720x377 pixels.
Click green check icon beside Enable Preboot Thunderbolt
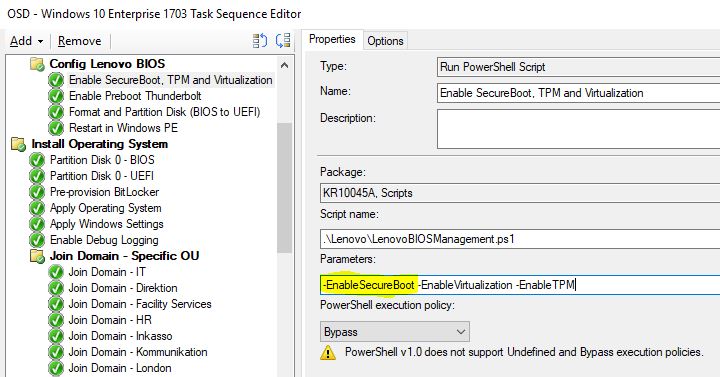(56, 96)
